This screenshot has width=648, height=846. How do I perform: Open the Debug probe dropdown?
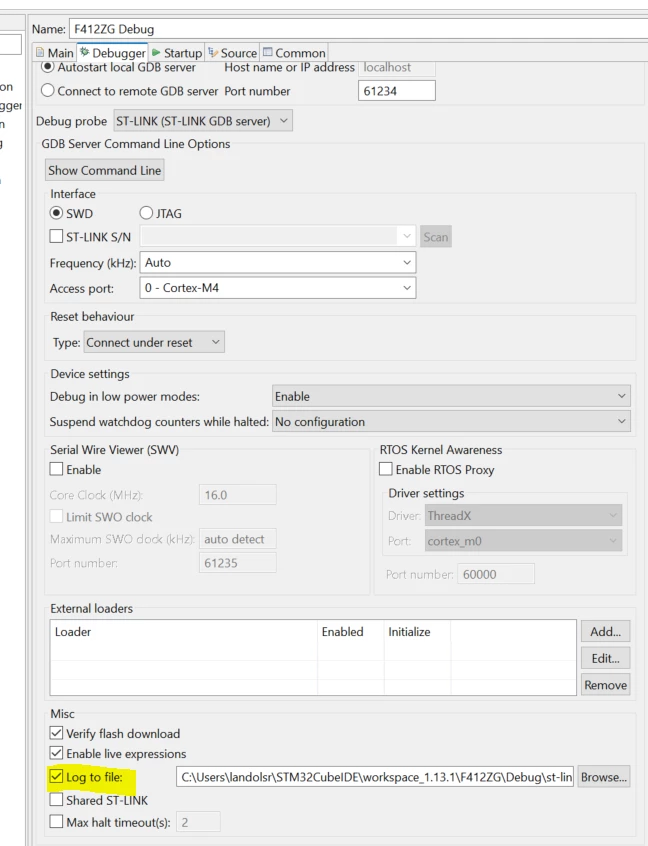click(203, 121)
